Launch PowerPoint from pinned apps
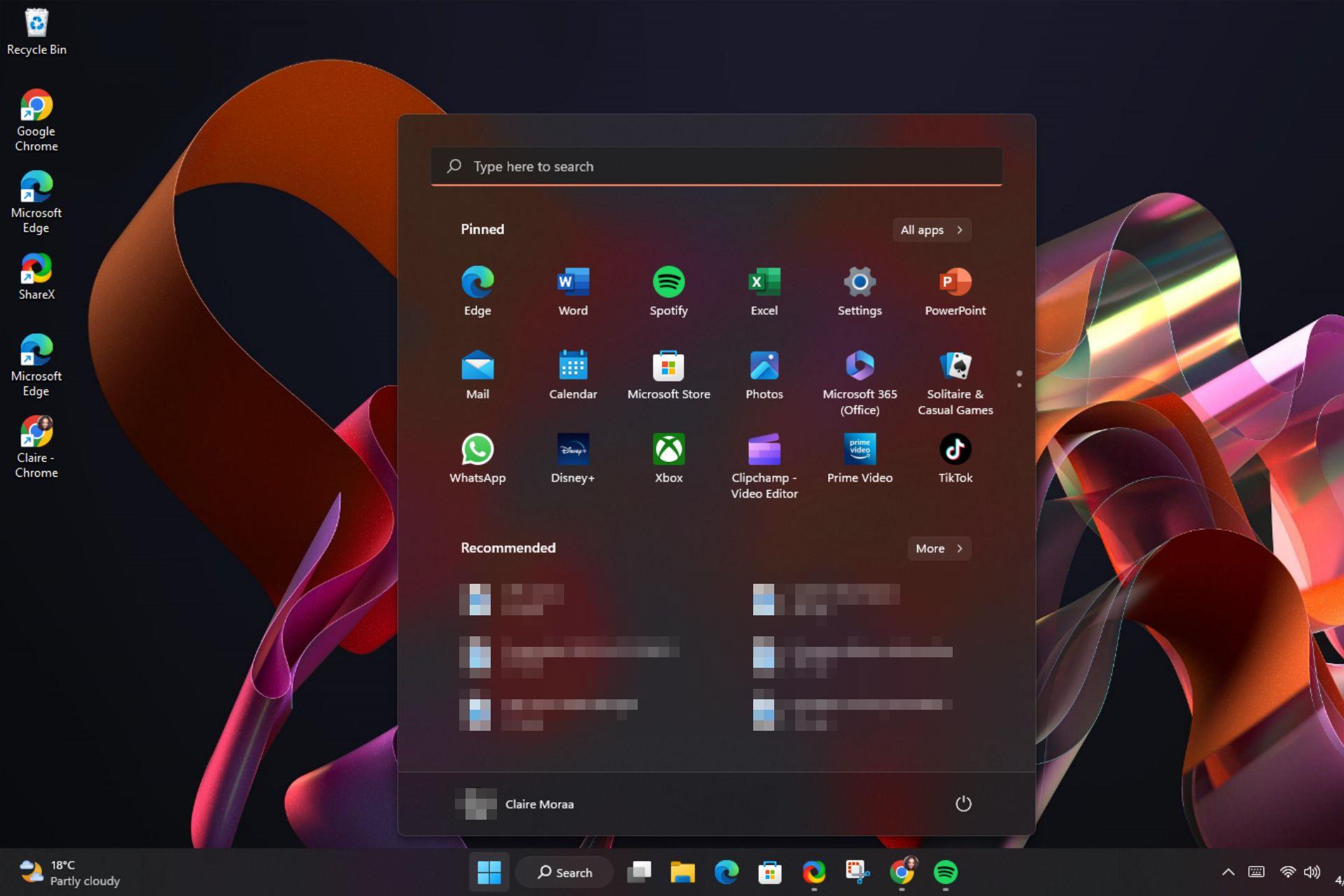 pos(955,291)
